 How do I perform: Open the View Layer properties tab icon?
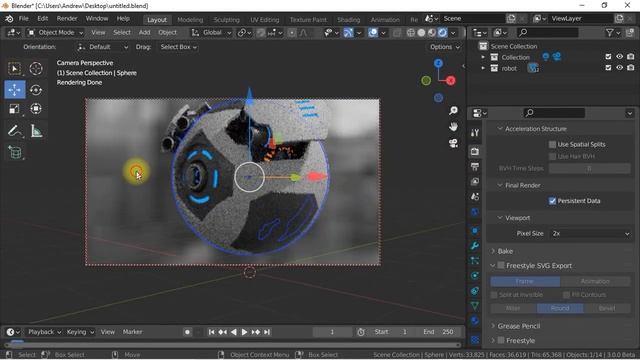pyautogui.click(x=475, y=182)
